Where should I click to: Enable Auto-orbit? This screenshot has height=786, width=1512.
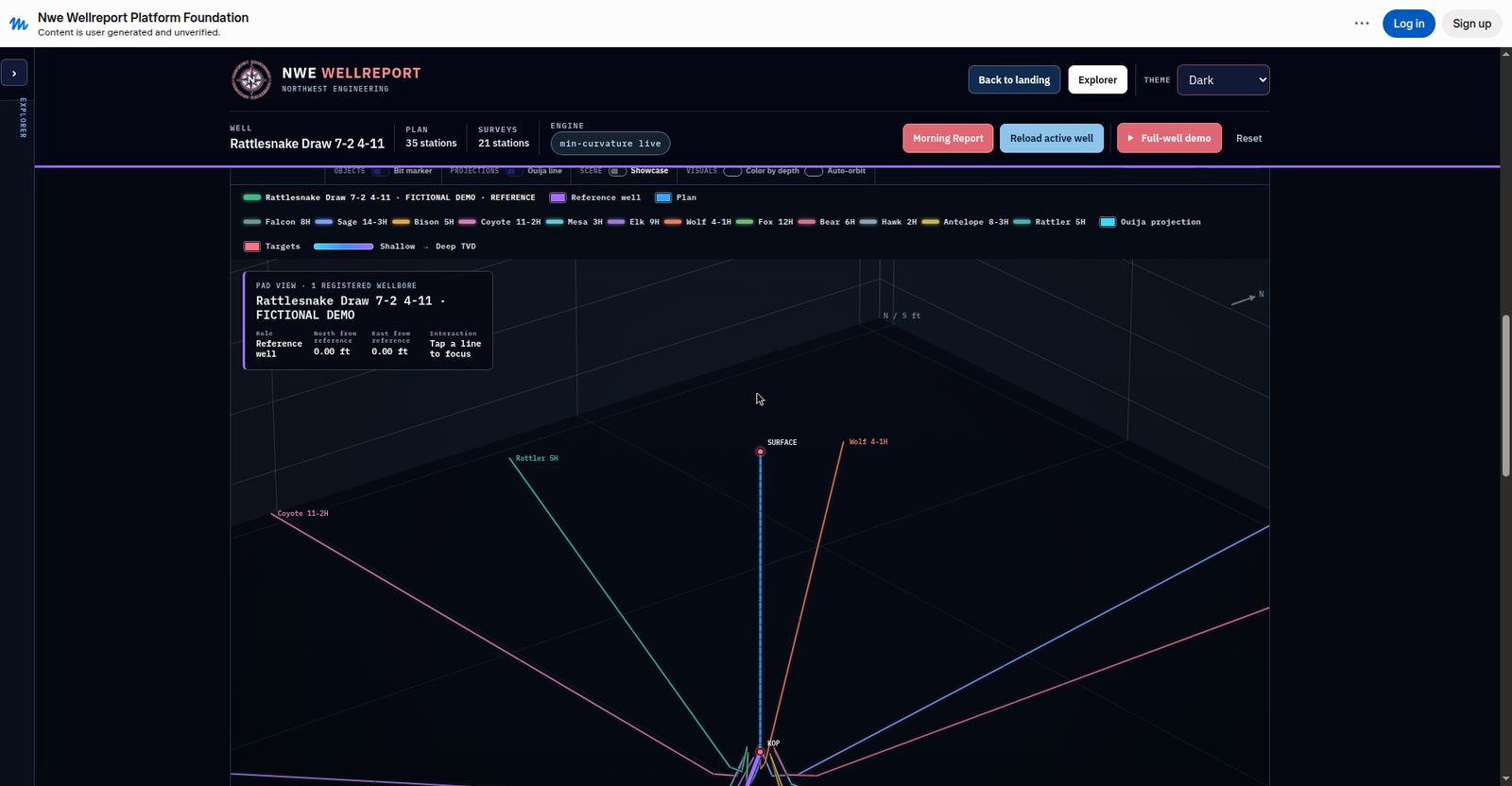(814, 171)
